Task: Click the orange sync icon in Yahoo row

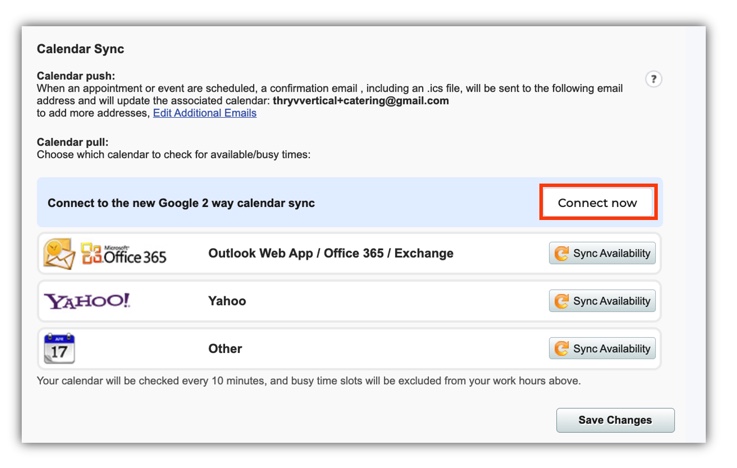Action: tap(561, 301)
